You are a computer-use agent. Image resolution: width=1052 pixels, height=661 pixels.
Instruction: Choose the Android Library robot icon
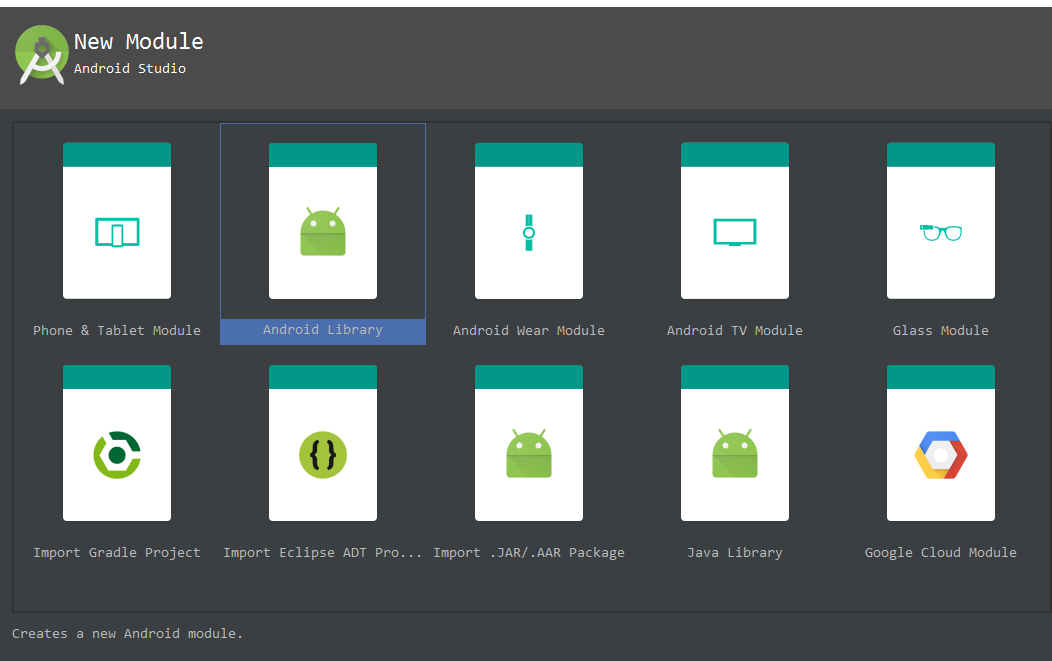323,232
